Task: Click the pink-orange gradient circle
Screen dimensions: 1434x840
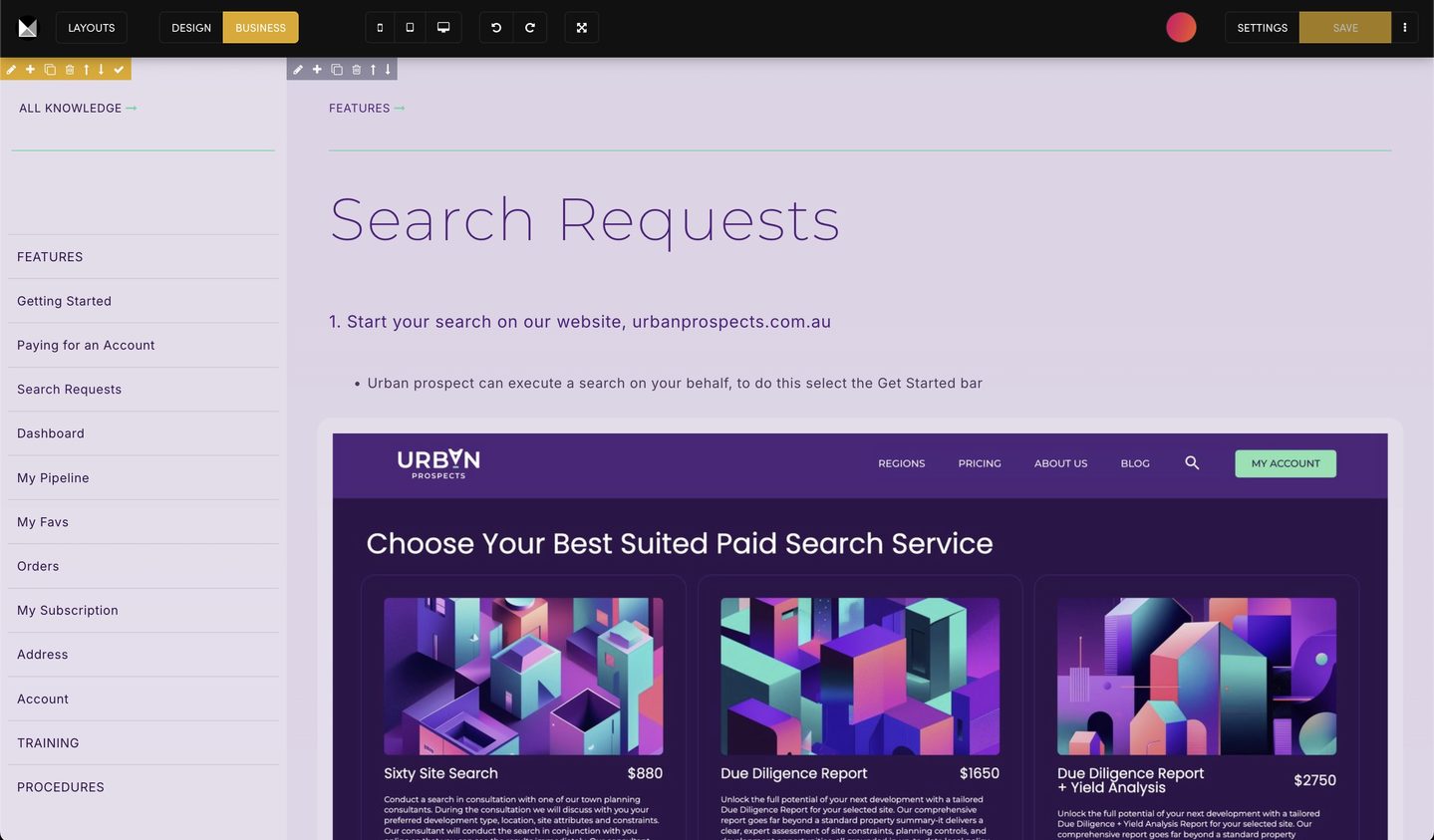Action: pyautogui.click(x=1181, y=28)
